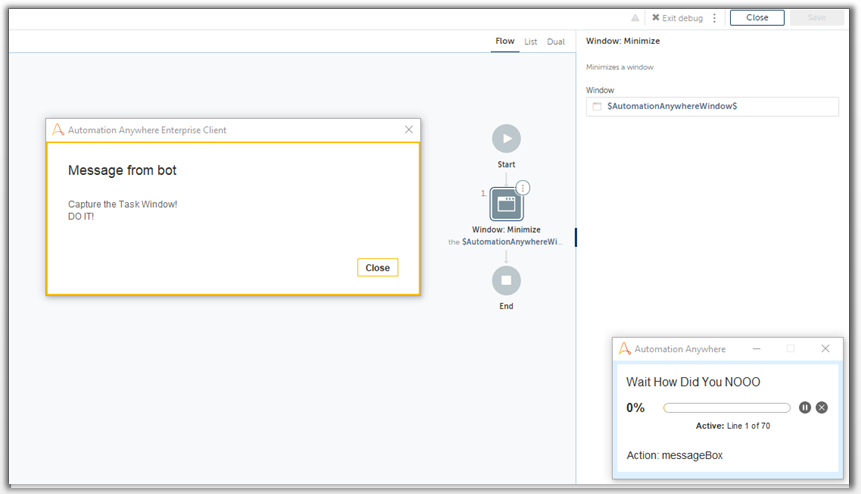This screenshot has width=861, height=494.
Task: Exit debug mode
Action: [677, 18]
